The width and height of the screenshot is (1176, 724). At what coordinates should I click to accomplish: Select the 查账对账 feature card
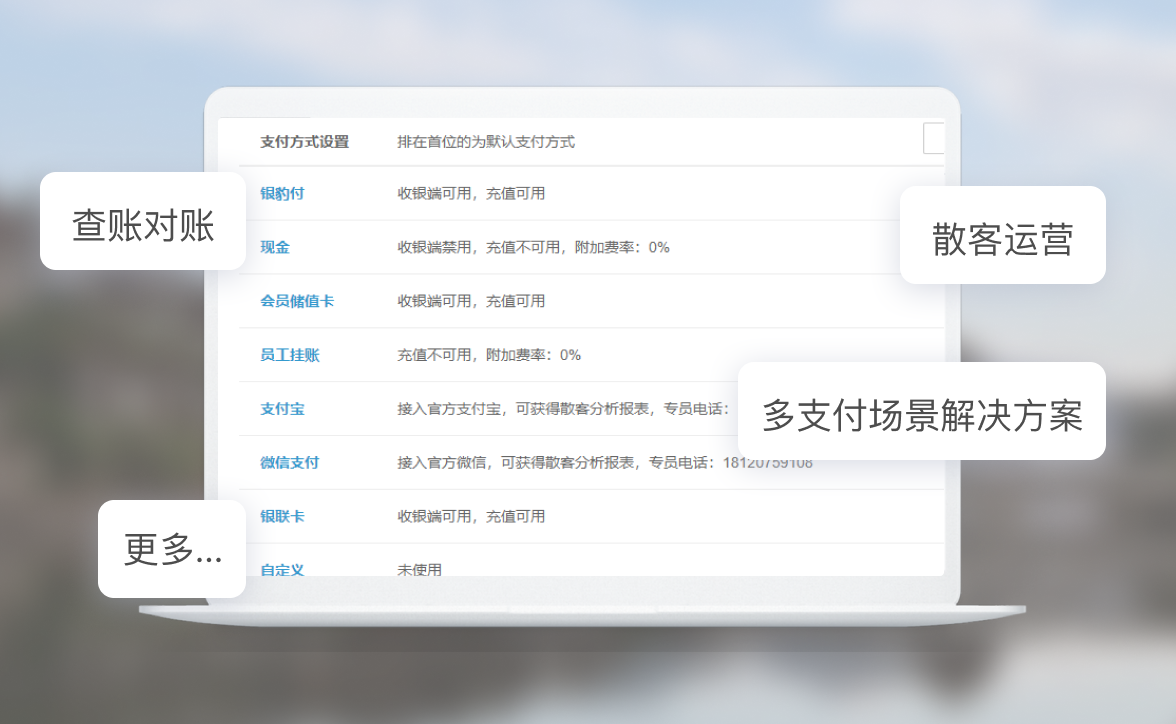pyautogui.click(x=143, y=221)
